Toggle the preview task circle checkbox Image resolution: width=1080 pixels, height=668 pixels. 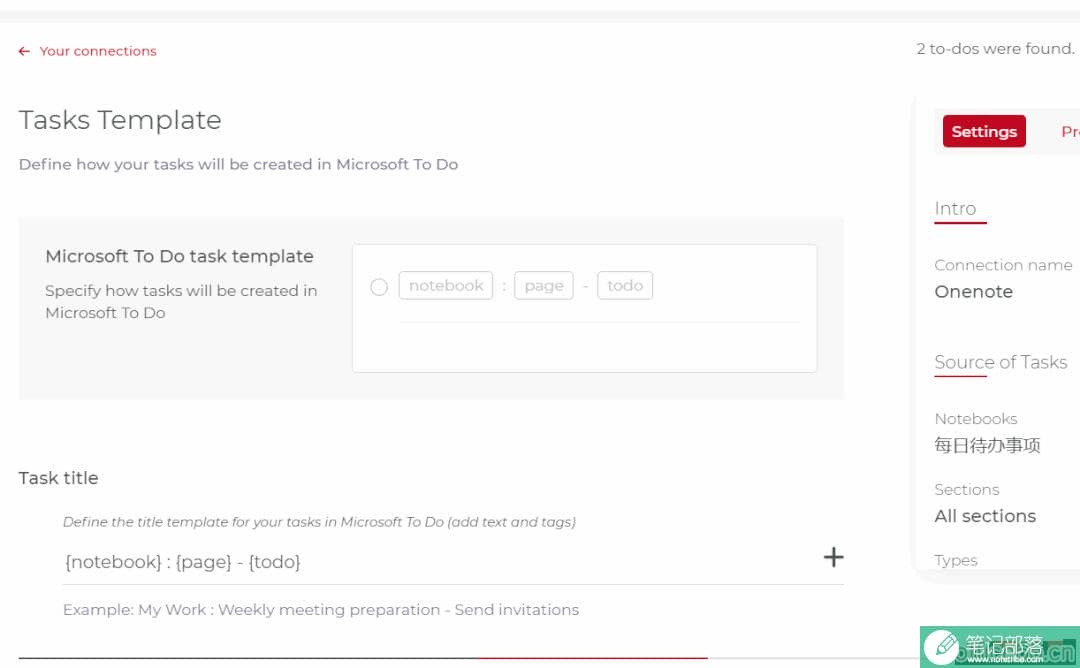coord(379,286)
